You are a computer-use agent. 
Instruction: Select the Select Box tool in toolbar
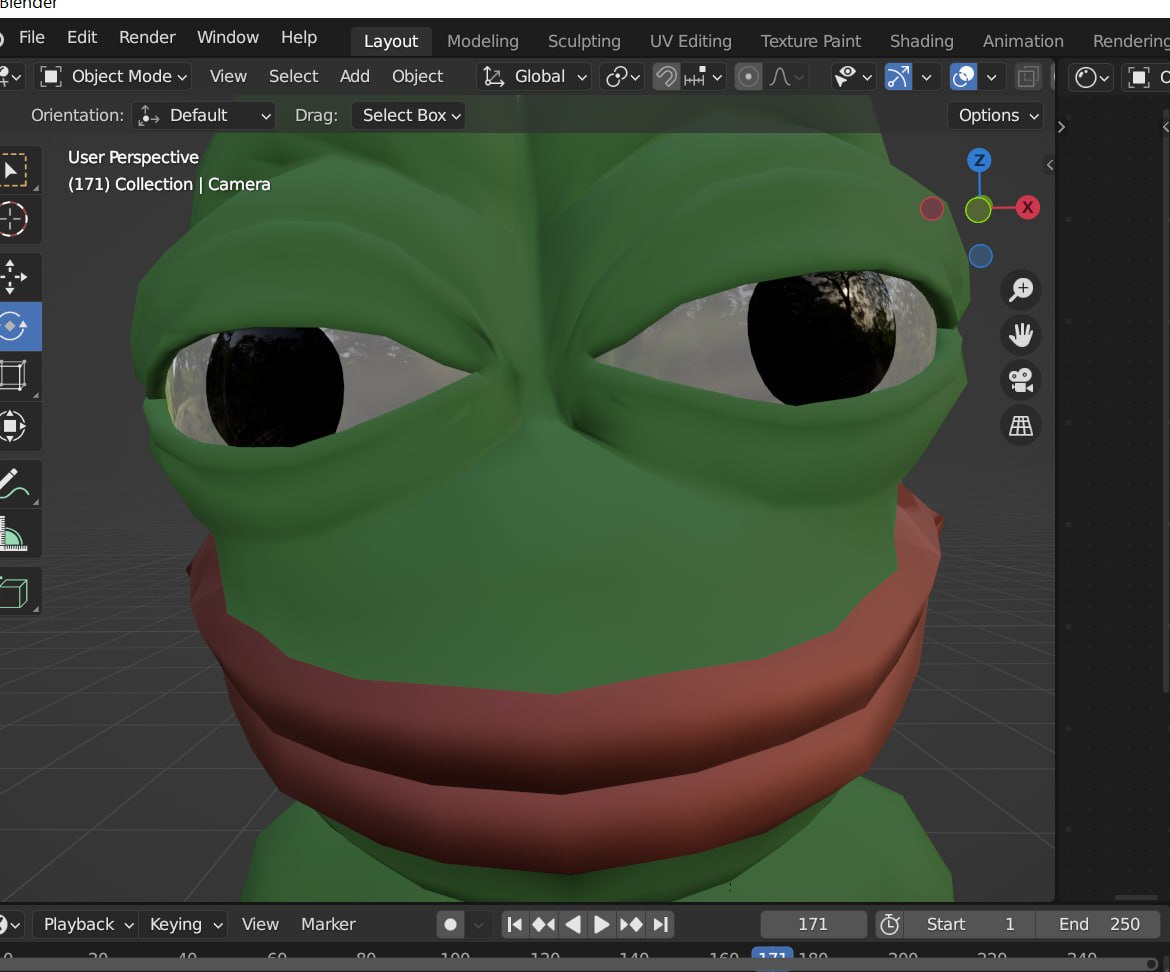pos(13,171)
